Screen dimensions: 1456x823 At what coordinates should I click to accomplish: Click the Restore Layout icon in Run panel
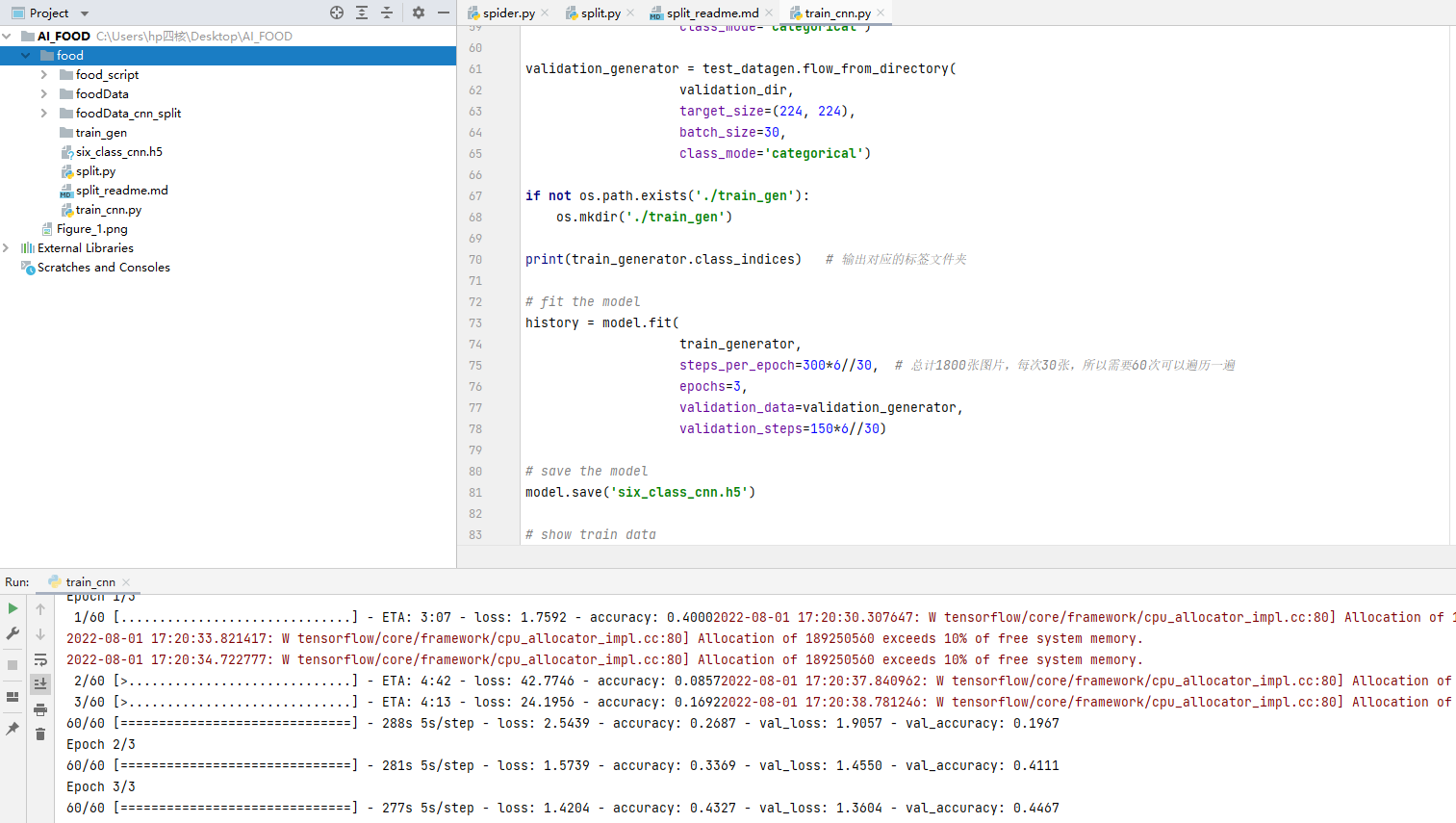click(13, 697)
